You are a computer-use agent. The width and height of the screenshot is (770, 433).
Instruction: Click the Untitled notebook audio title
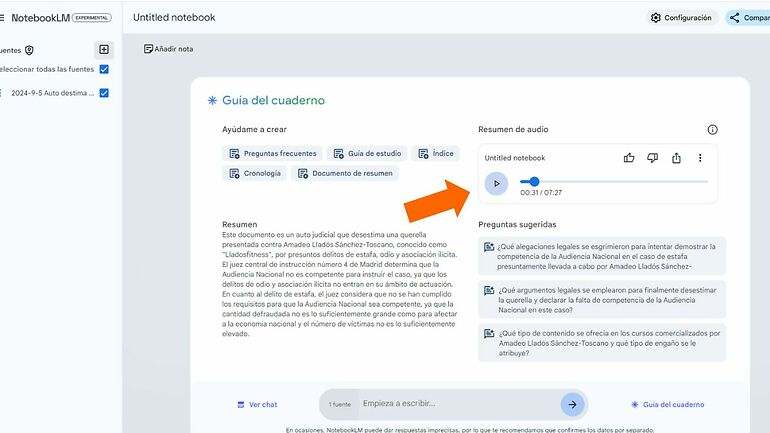coord(515,158)
